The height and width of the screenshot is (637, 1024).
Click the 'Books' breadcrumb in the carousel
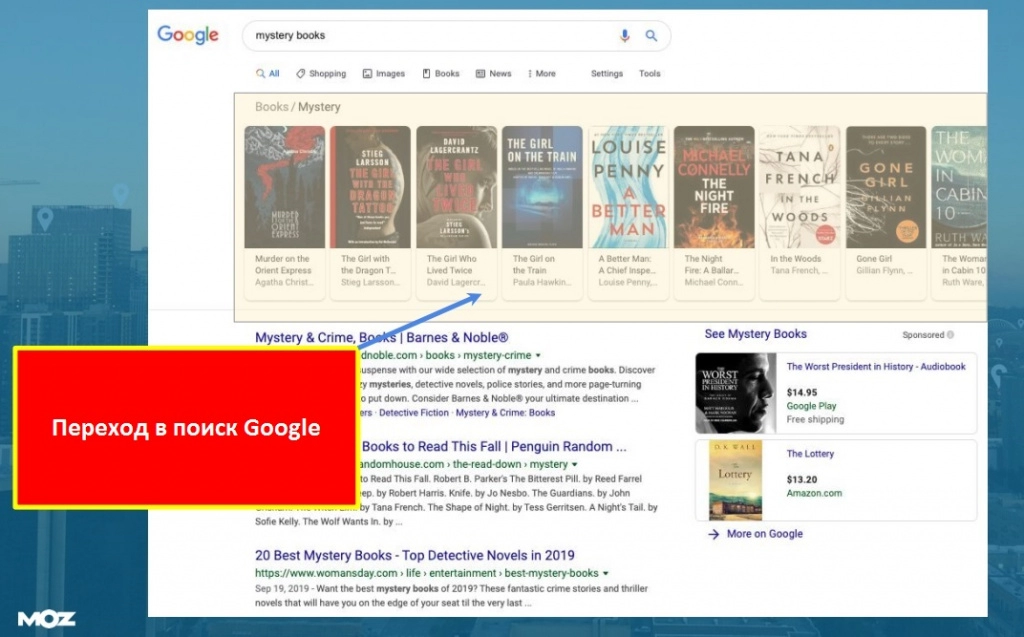click(272, 106)
